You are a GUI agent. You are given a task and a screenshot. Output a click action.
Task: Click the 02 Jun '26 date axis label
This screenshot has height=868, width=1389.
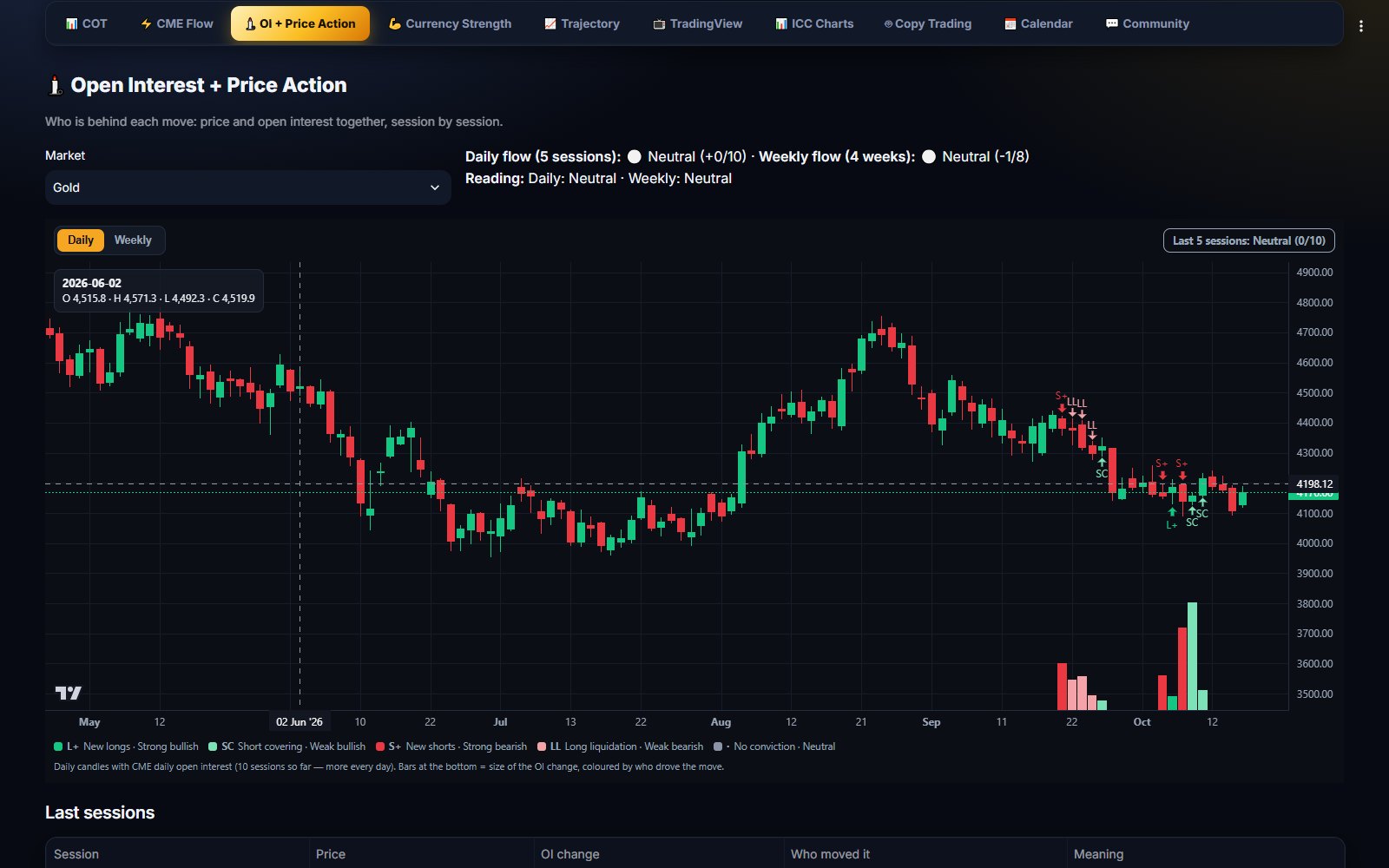tap(300, 722)
